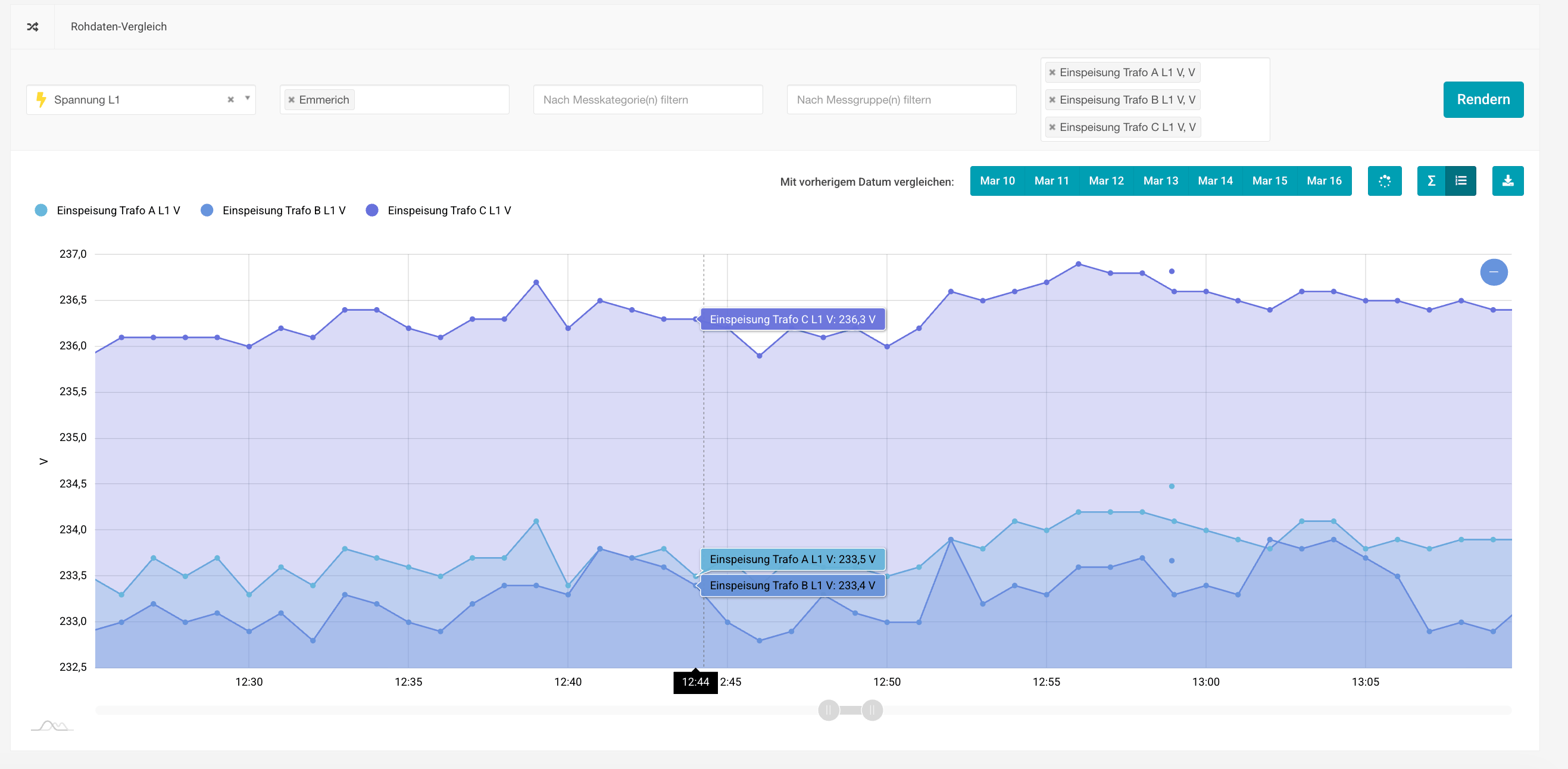The height and width of the screenshot is (769, 1568).
Task: Select the Mar 12 comparison date
Action: coord(1107,181)
